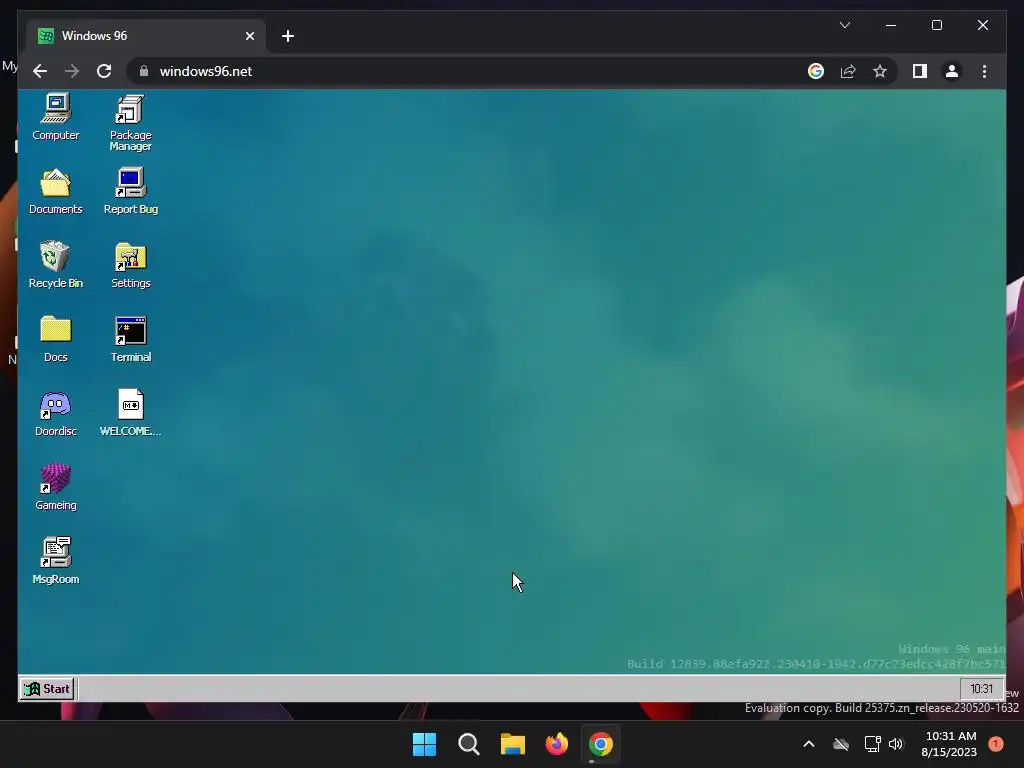Open the Windows 96 Start menu
Image resolution: width=1024 pixels, height=768 pixels.
pos(47,688)
